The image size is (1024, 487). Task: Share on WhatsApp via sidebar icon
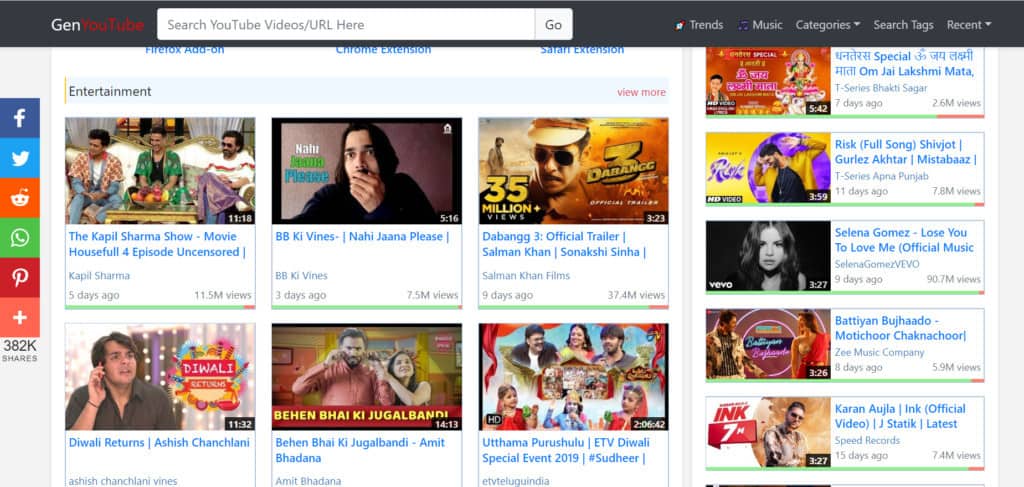click(x=20, y=238)
